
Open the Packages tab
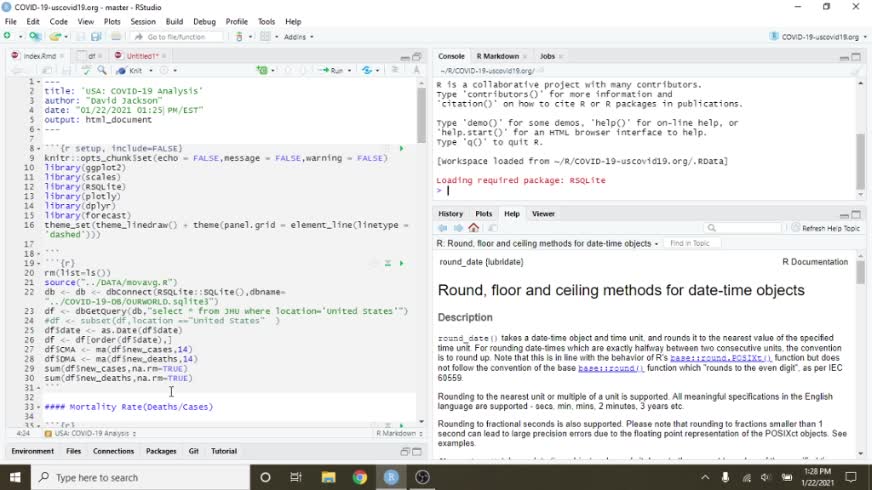[x=161, y=451]
